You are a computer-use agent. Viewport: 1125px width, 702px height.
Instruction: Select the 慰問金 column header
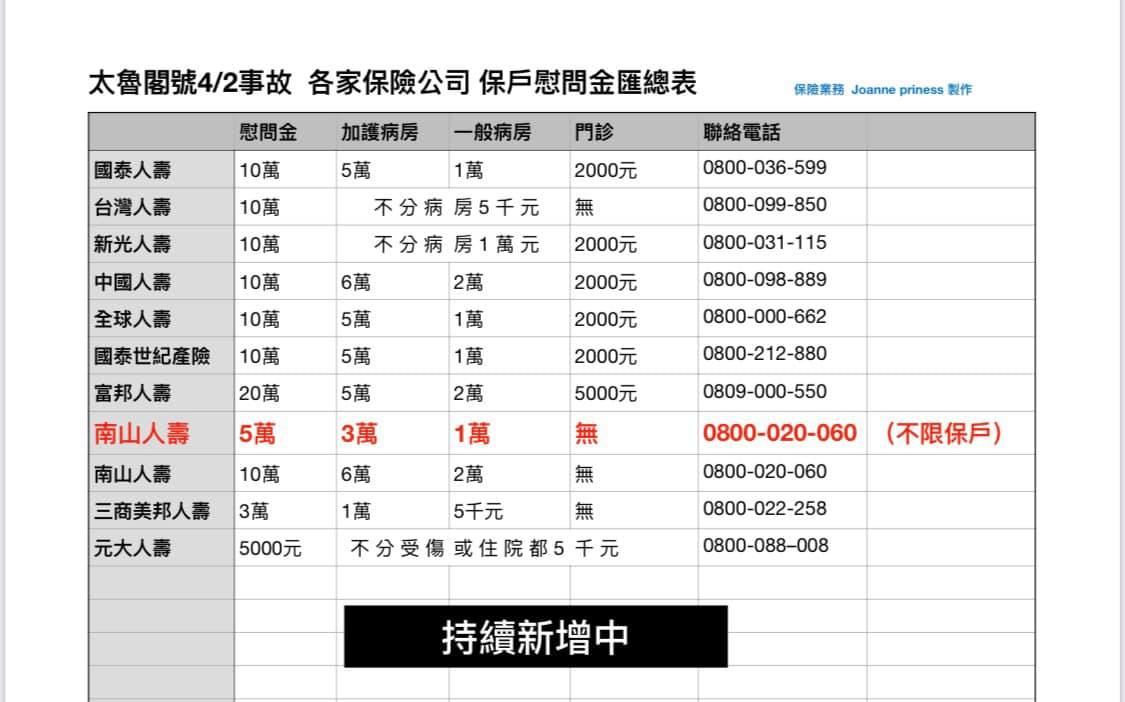(x=268, y=132)
